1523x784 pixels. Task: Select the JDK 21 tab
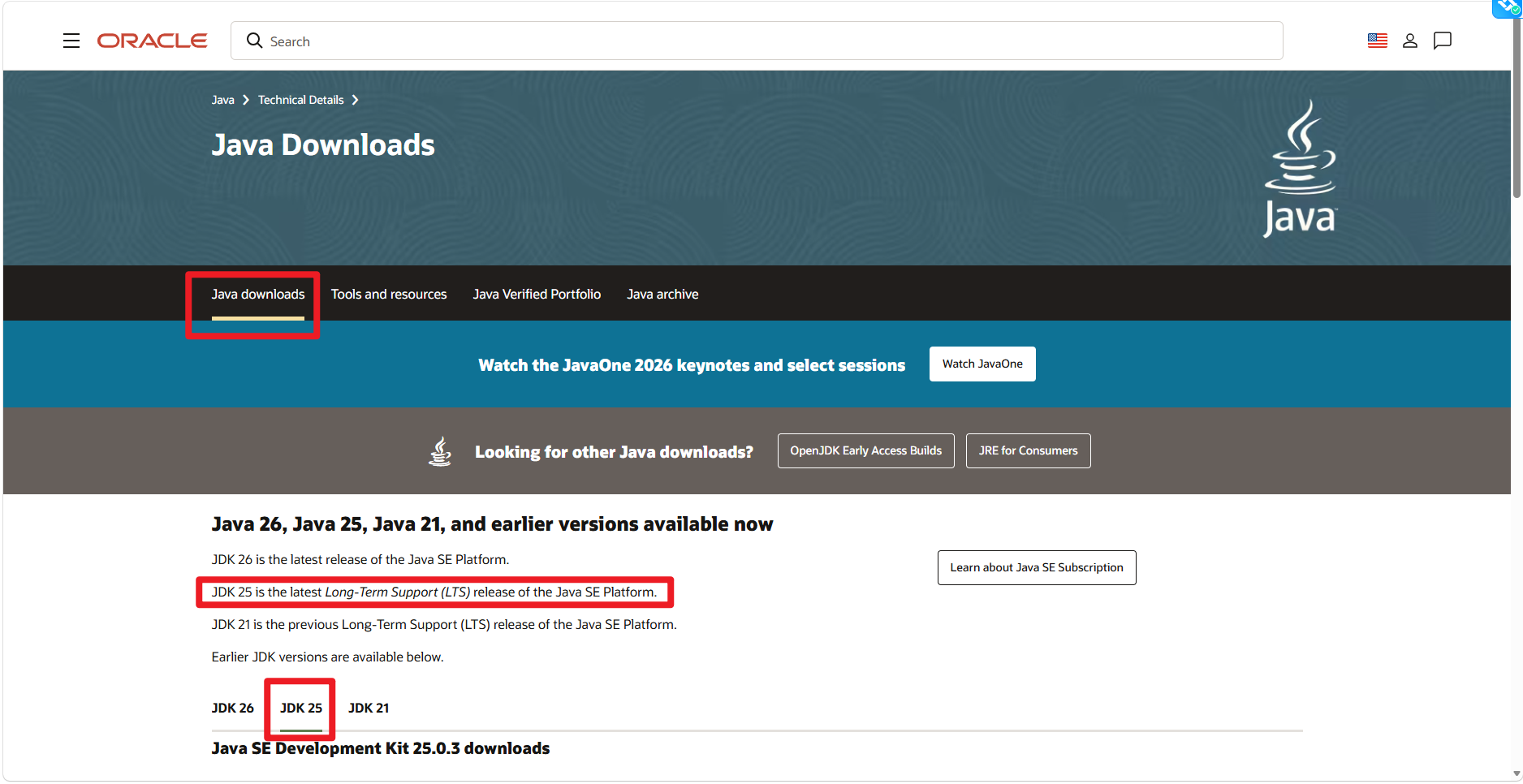(x=369, y=708)
